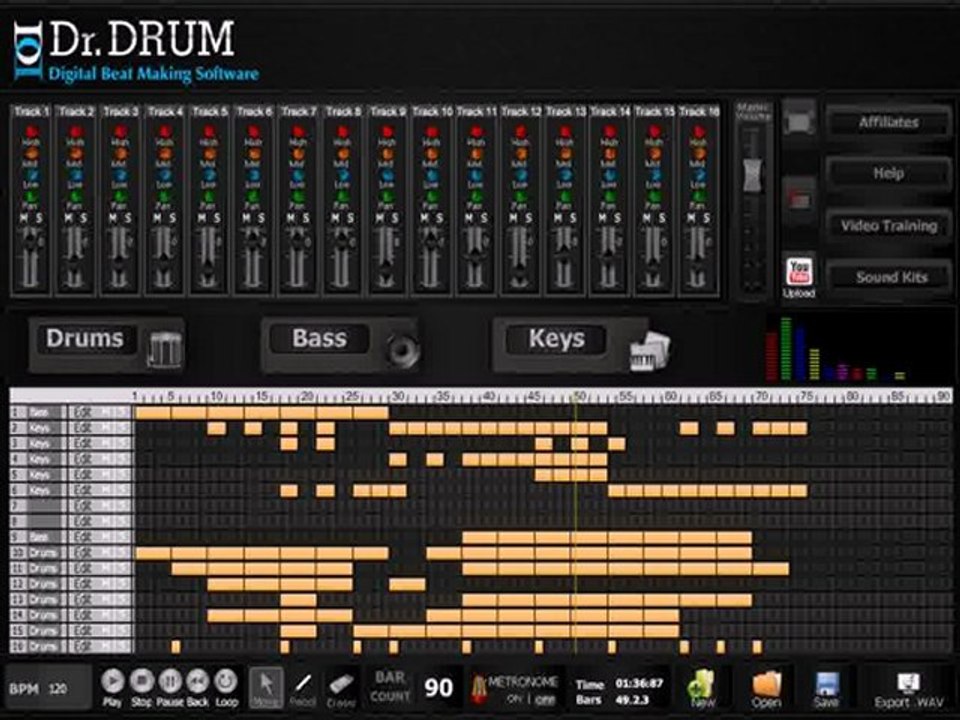This screenshot has height=720, width=960.
Task: Toggle the Loop playback button
Action: 226,681
